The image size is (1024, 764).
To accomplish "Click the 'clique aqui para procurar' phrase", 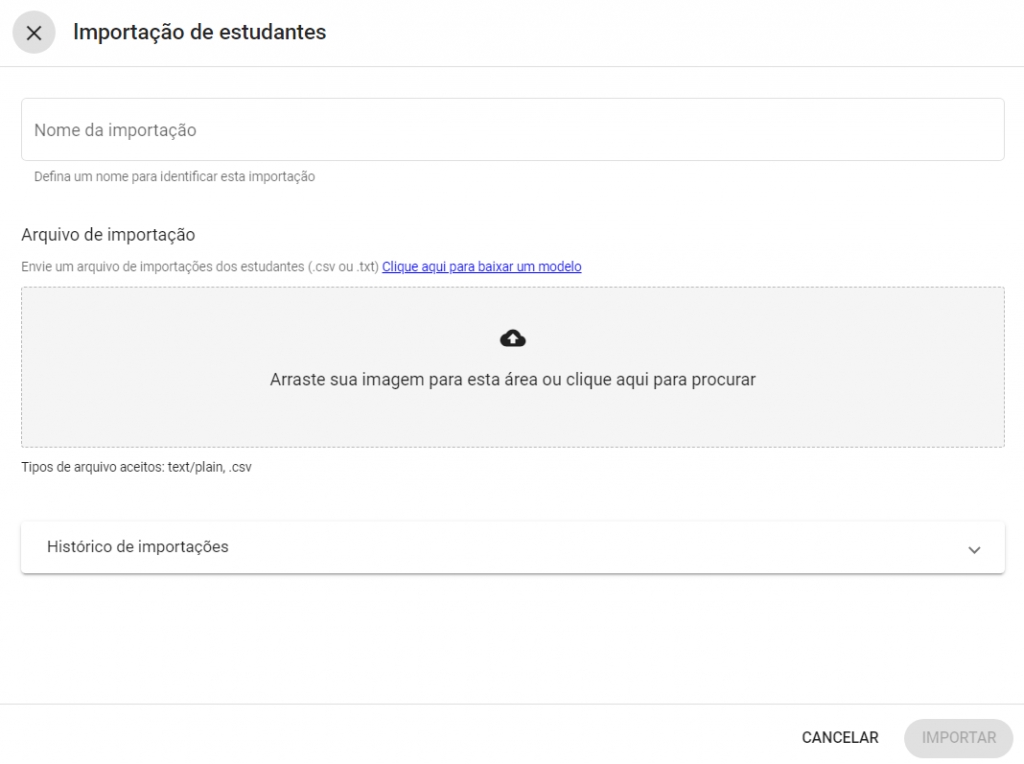I will [661, 380].
